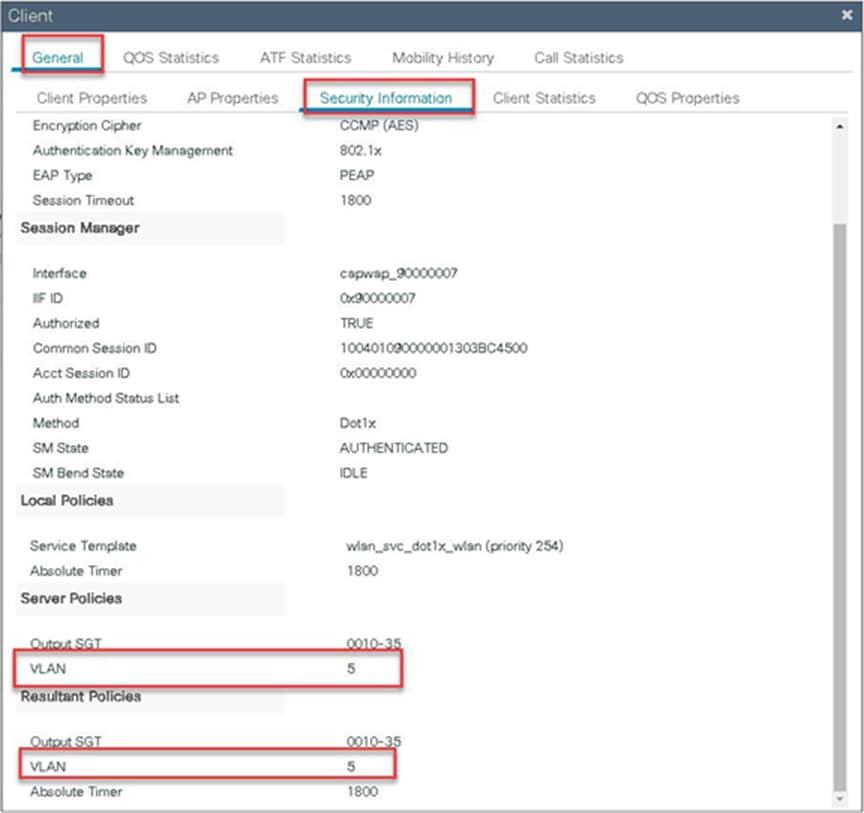Click the Local Policies section header
The image size is (864, 813).
click(x=67, y=500)
